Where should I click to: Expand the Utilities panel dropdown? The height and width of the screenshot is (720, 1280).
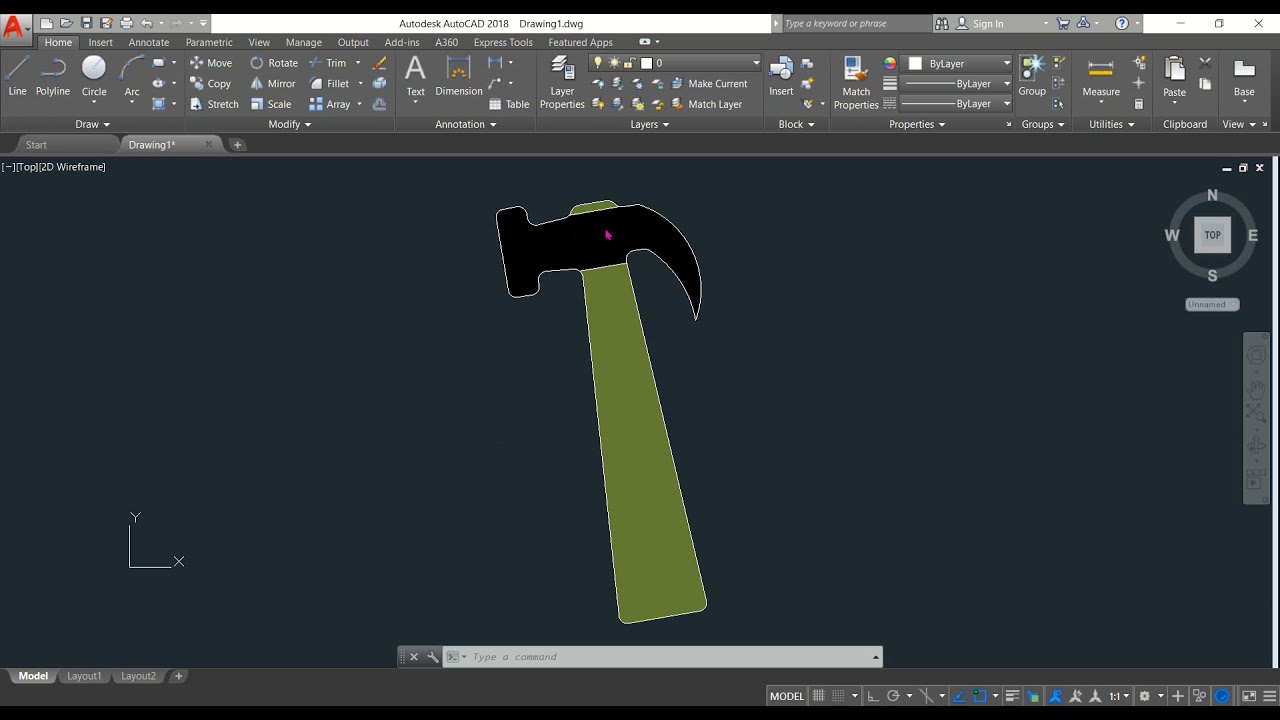(x=1112, y=124)
